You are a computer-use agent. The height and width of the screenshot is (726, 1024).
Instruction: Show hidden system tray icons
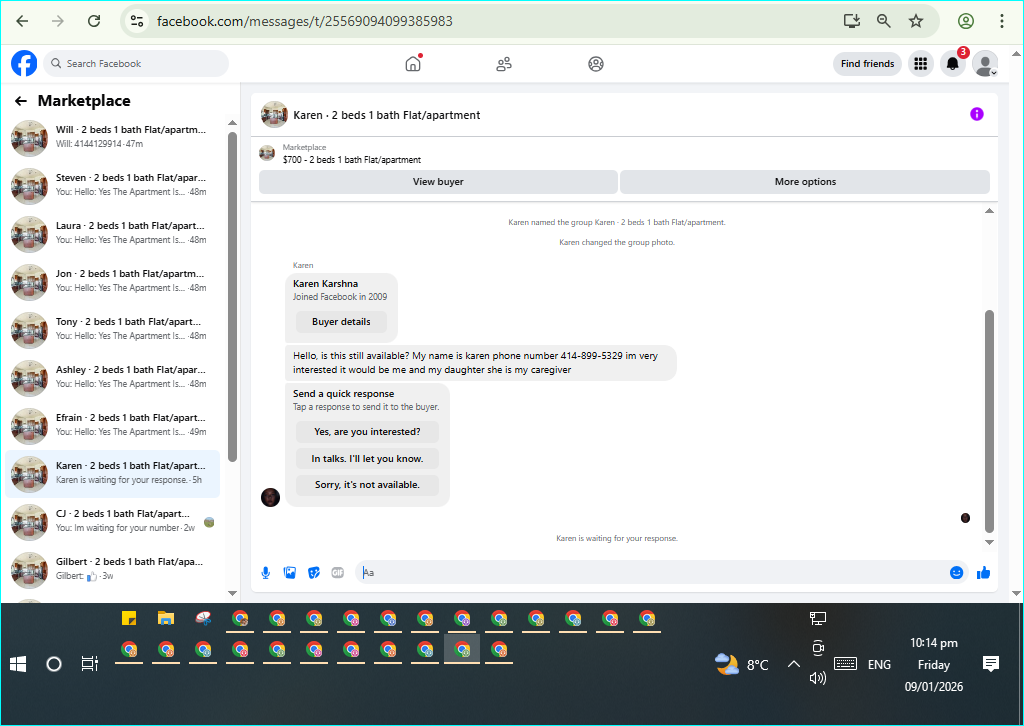point(793,664)
